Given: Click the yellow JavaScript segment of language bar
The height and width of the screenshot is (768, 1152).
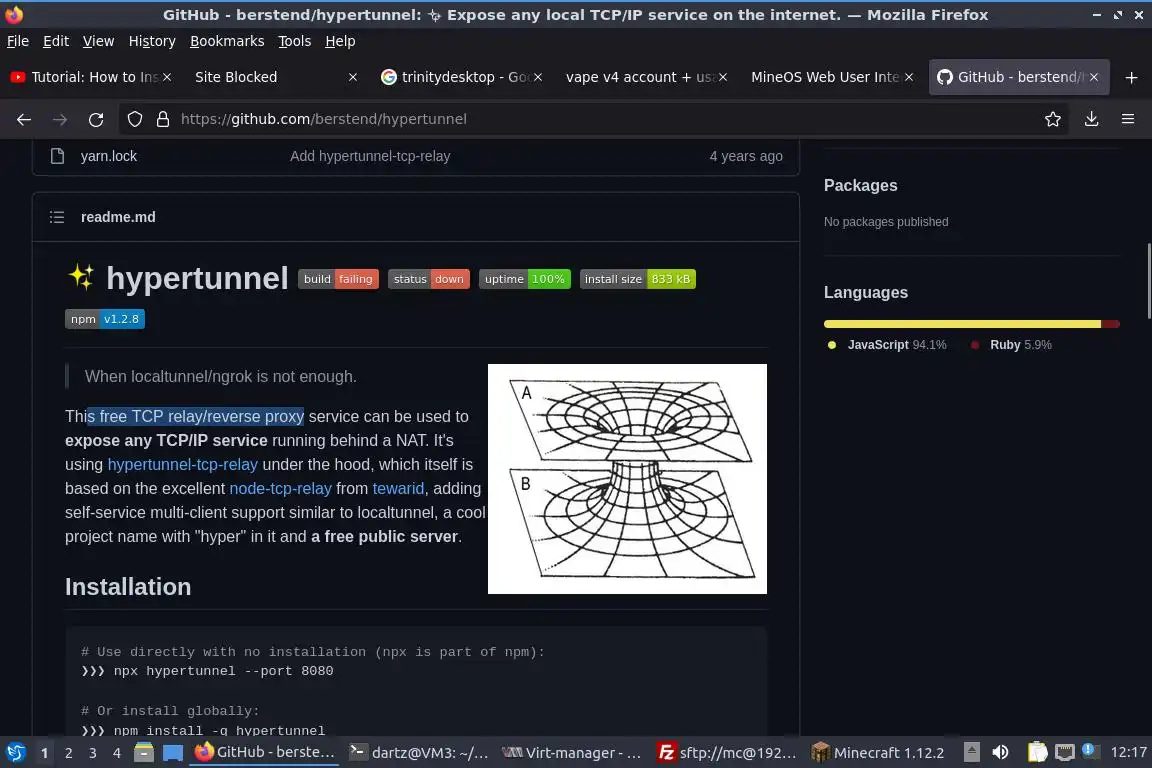Looking at the screenshot, I should [962, 324].
